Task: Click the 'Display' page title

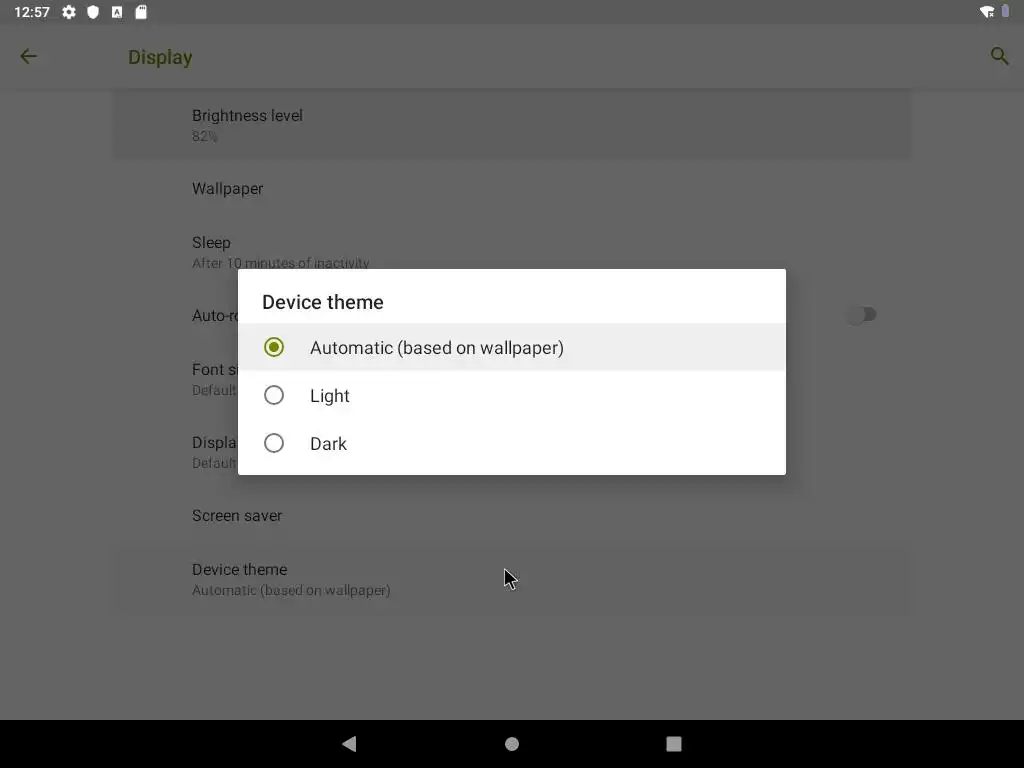Action: (160, 57)
